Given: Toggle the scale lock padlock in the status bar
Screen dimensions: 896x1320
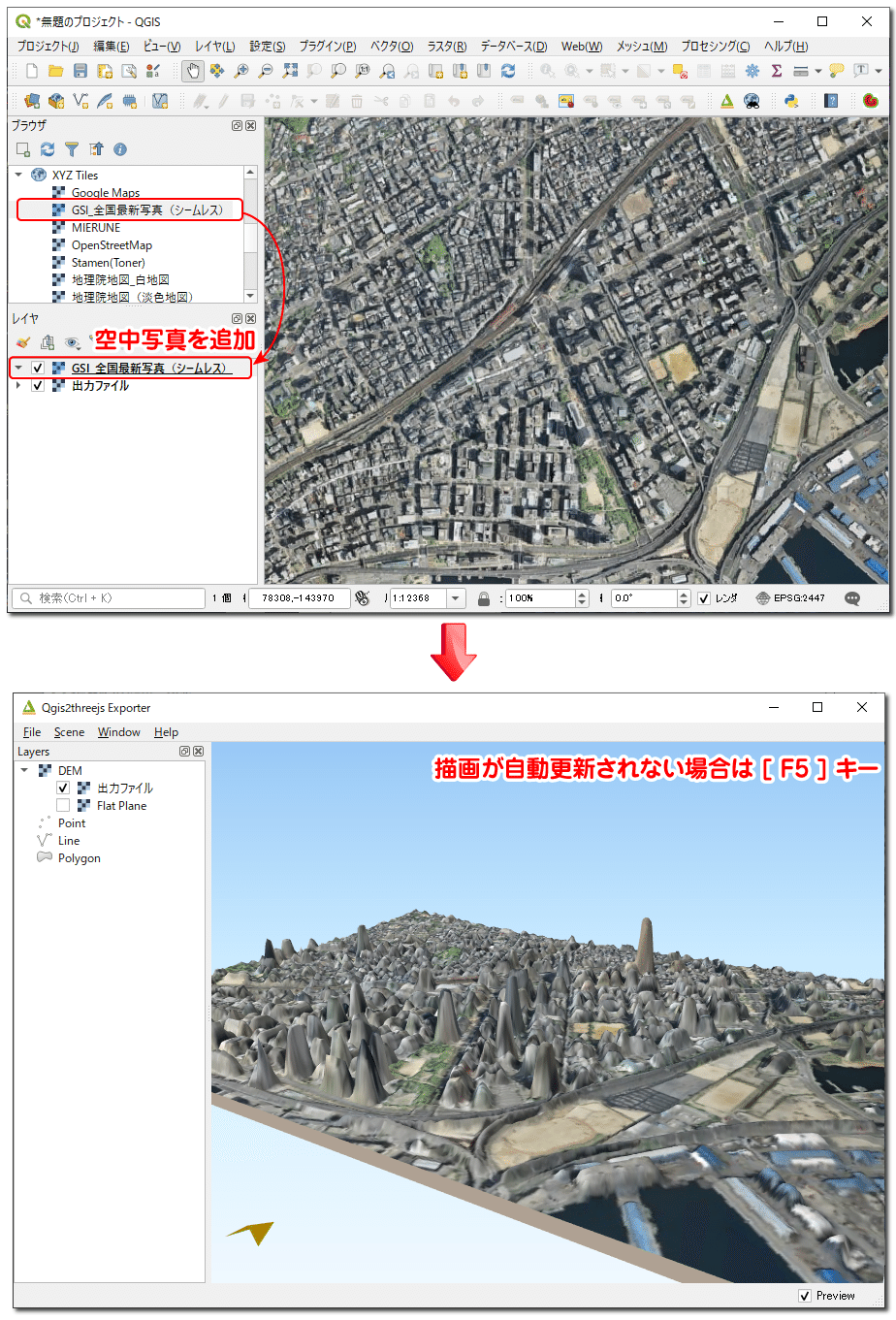Looking at the screenshot, I should (x=484, y=598).
